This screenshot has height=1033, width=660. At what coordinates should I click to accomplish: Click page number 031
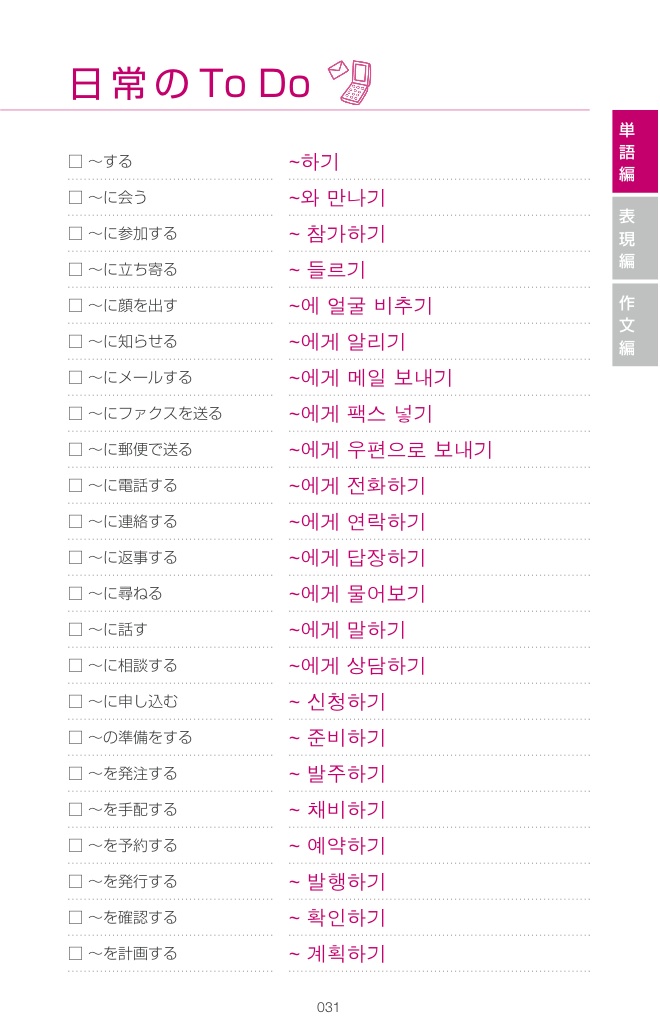[328, 1007]
